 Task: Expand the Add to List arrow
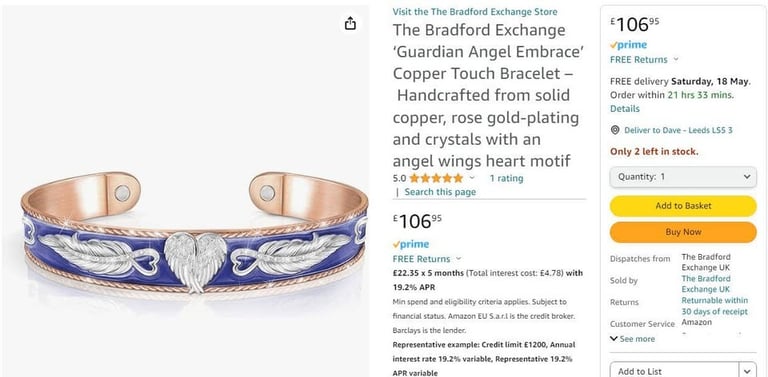click(x=747, y=371)
